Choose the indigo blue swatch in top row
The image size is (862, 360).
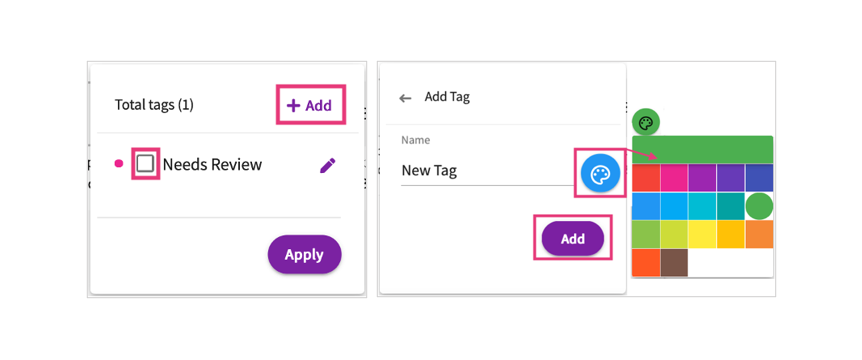pyautogui.click(x=759, y=178)
